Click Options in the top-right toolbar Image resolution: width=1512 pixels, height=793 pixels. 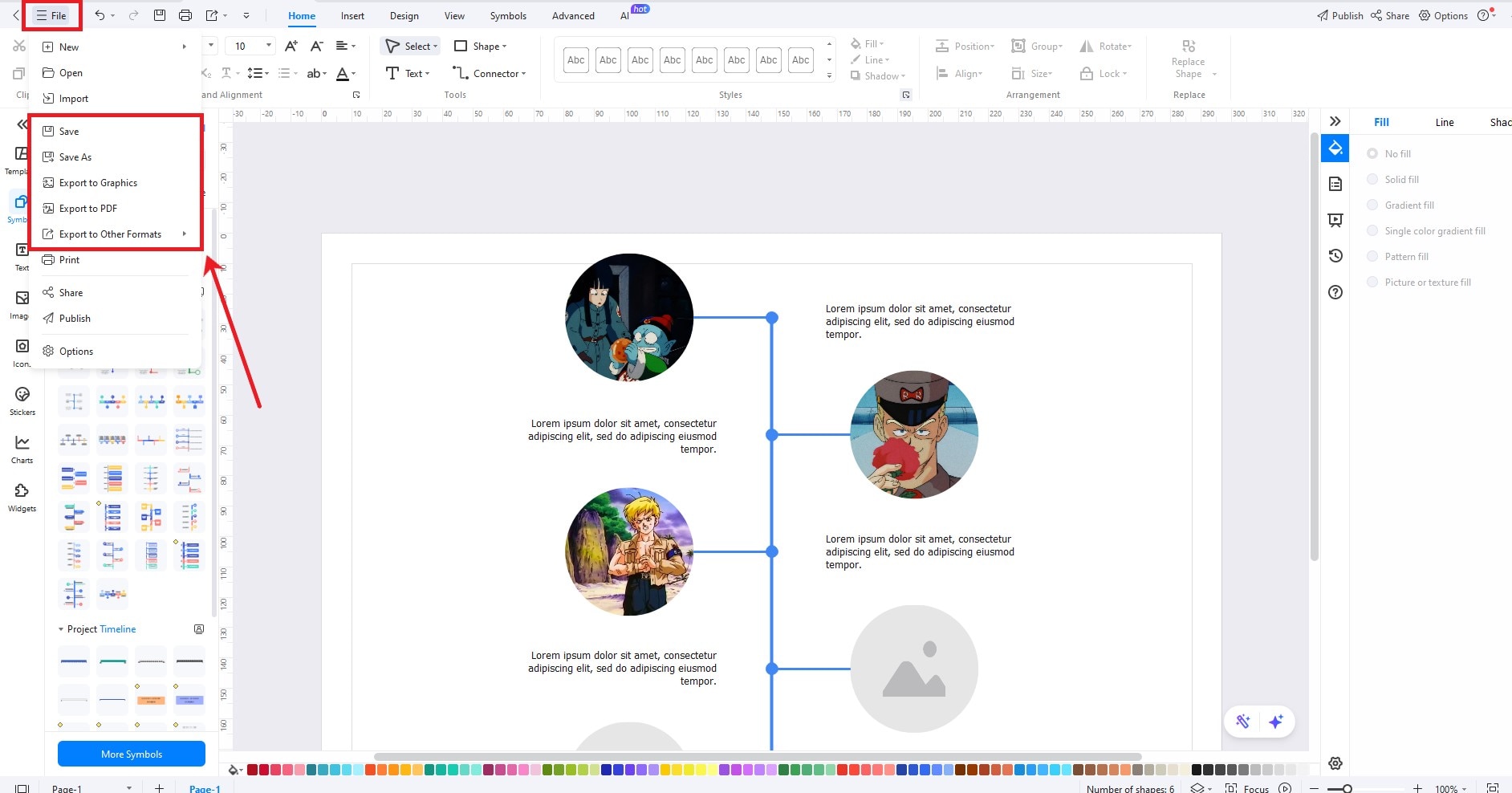1443,15
